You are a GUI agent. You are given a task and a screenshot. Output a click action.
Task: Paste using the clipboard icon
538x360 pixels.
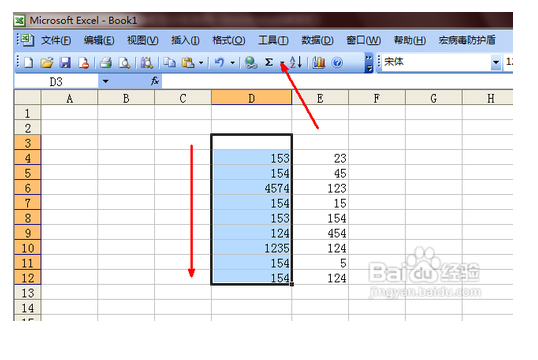[x=188, y=63]
